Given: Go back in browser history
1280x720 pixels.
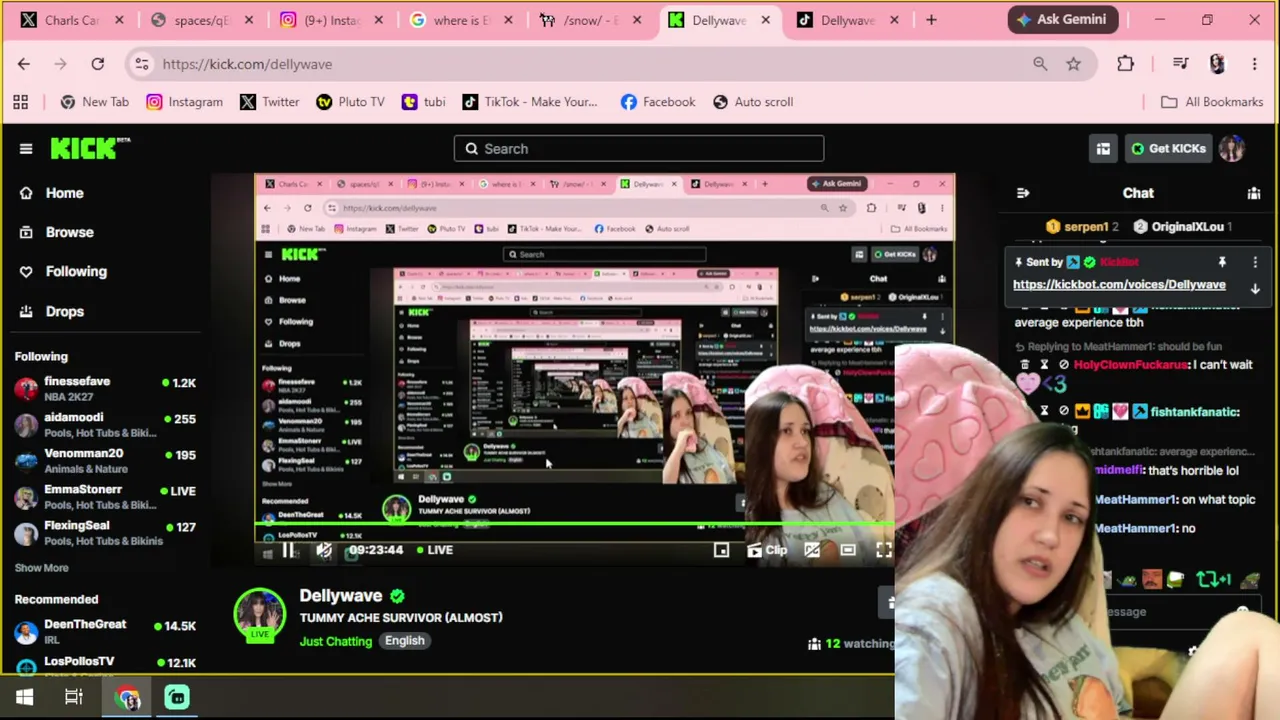Looking at the screenshot, I should [x=24, y=64].
